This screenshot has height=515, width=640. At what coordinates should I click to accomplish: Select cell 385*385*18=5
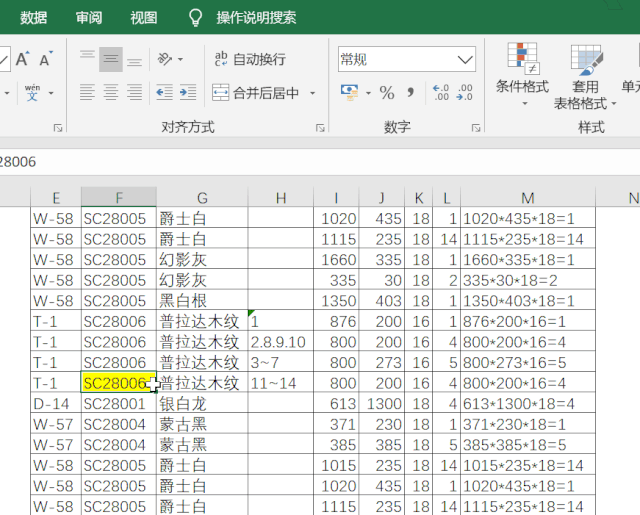[528, 444]
